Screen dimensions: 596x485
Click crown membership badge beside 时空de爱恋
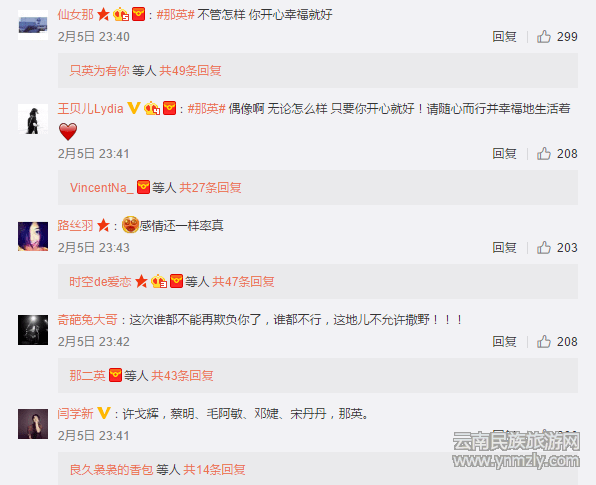click(159, 281)
